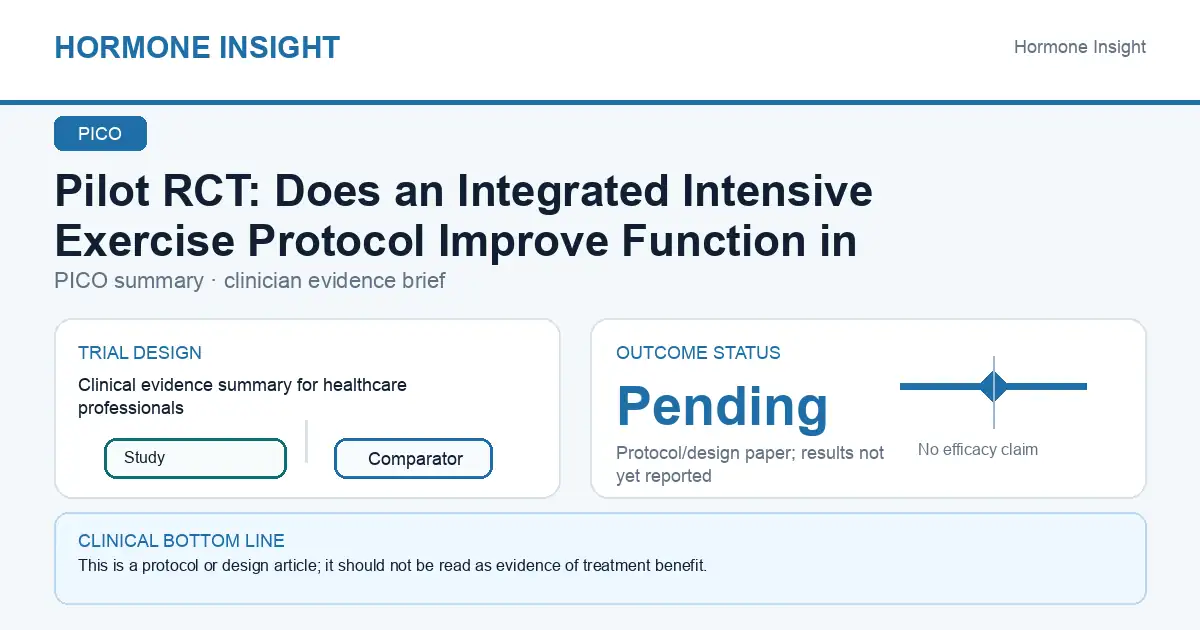Click the blue header separator bar
This screenshot has height=630, width=1200.
600,102
